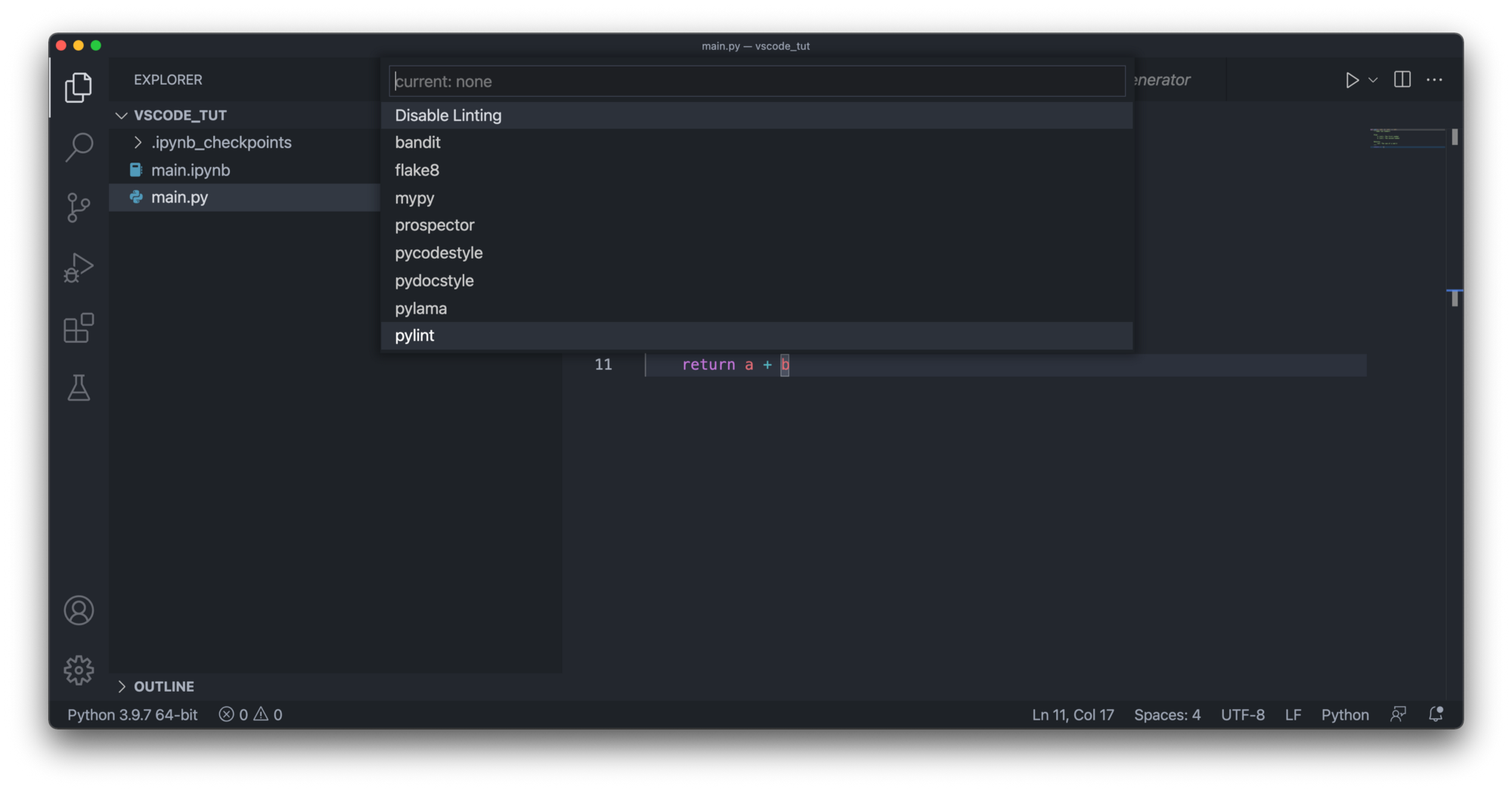Open the Search view

[79, 147]
